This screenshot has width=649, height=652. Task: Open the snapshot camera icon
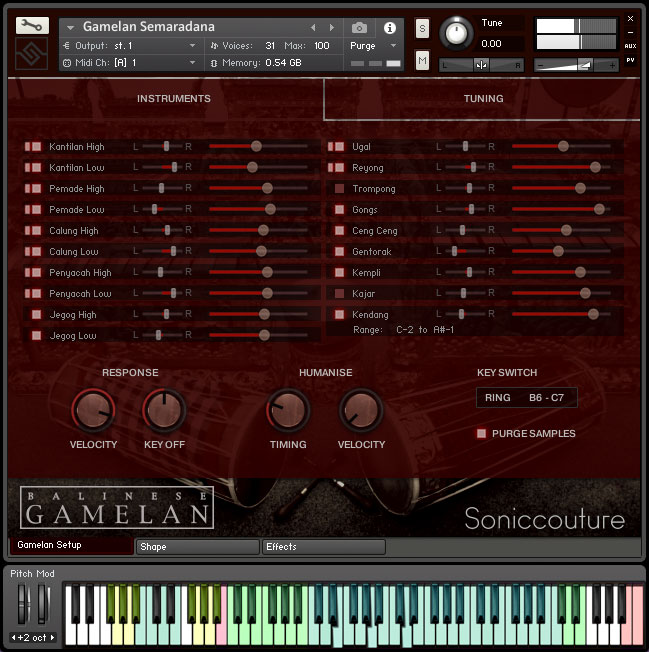pyautogui.click(x=359, y=28)
